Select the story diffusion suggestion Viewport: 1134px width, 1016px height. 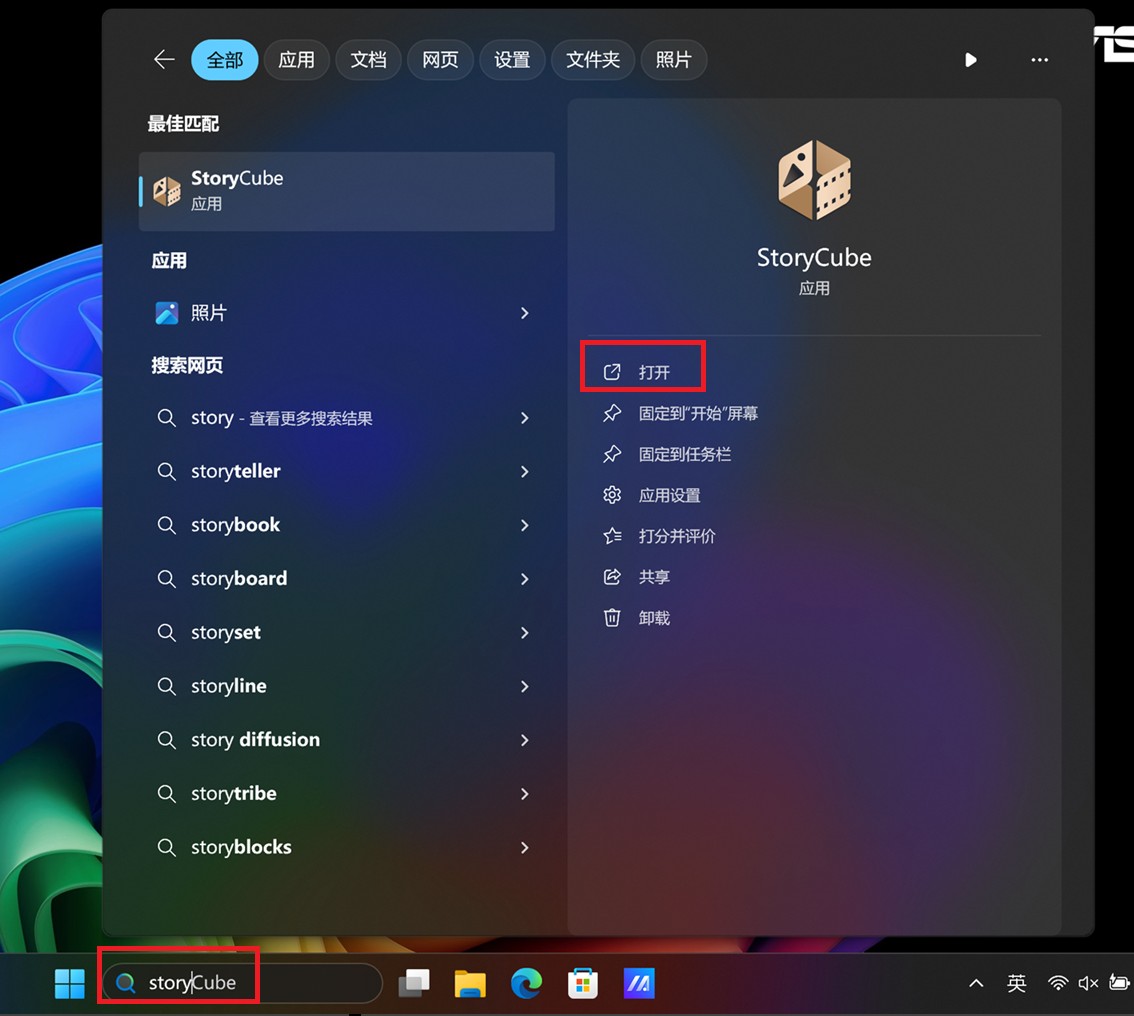(346, 740)
